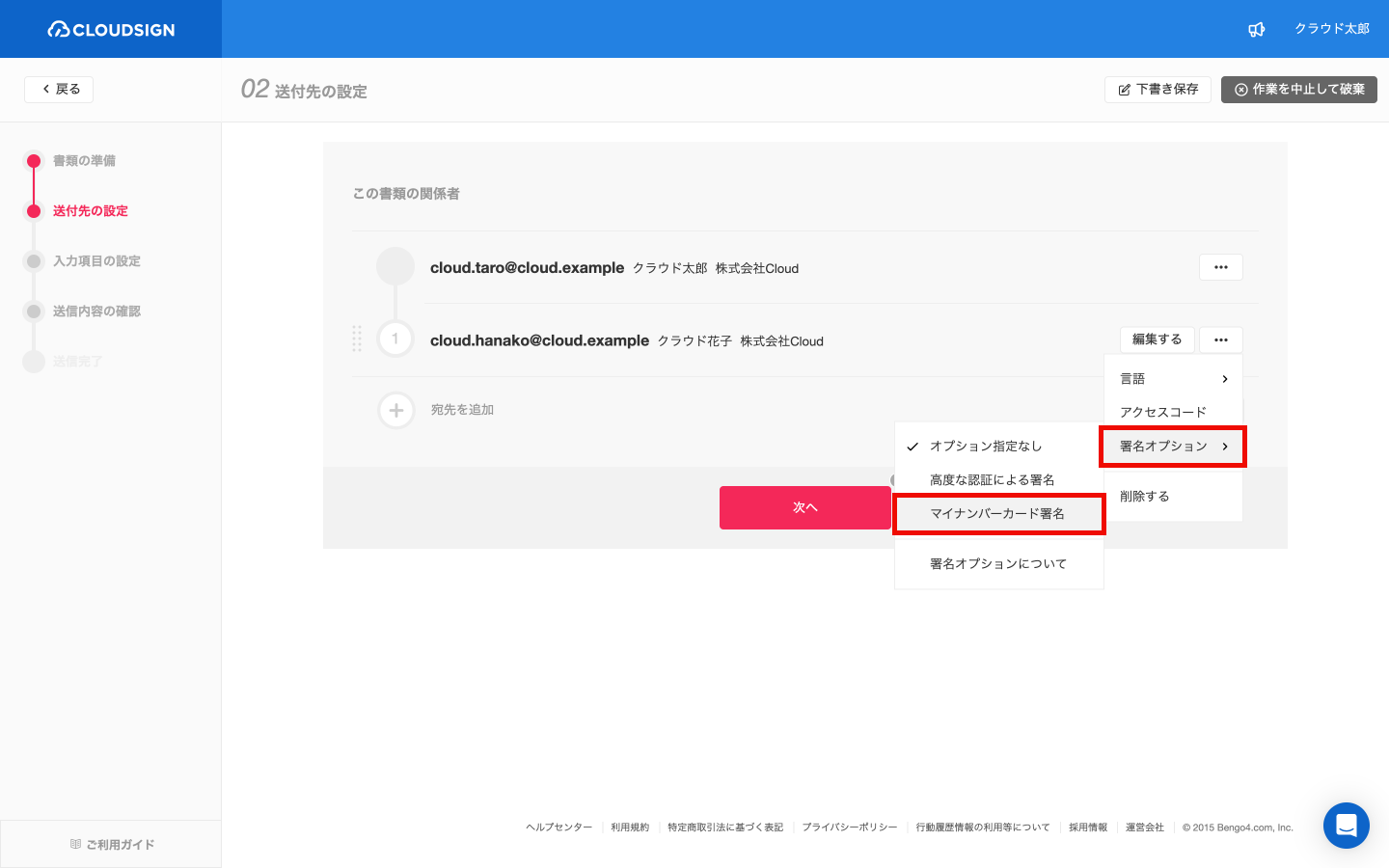This screenshot has width=1389, height=868.
Task: Select the 入力項目の設定 step
Action: tap(96, 261)
